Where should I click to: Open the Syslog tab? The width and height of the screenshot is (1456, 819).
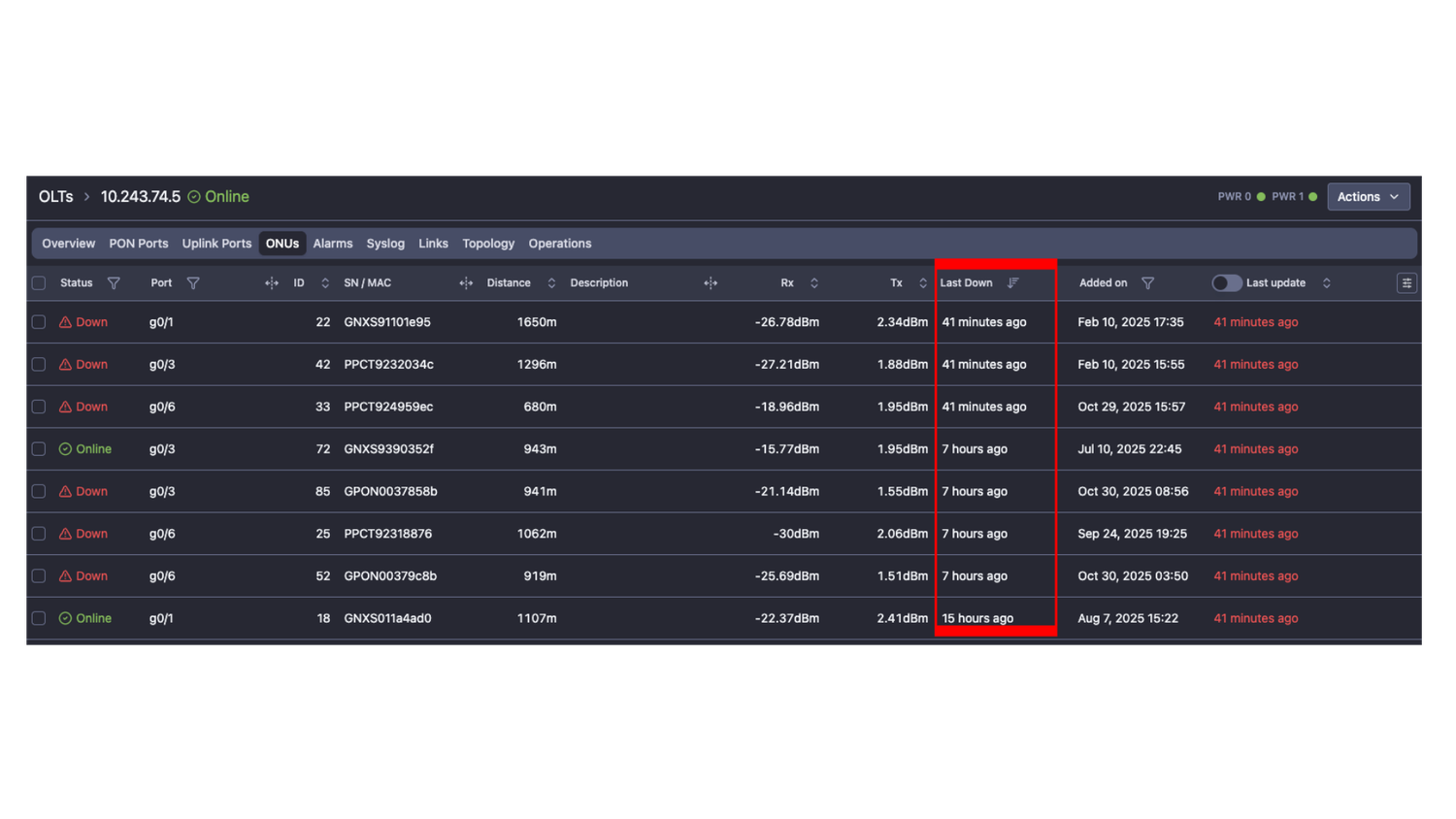[x=385, y=244]
